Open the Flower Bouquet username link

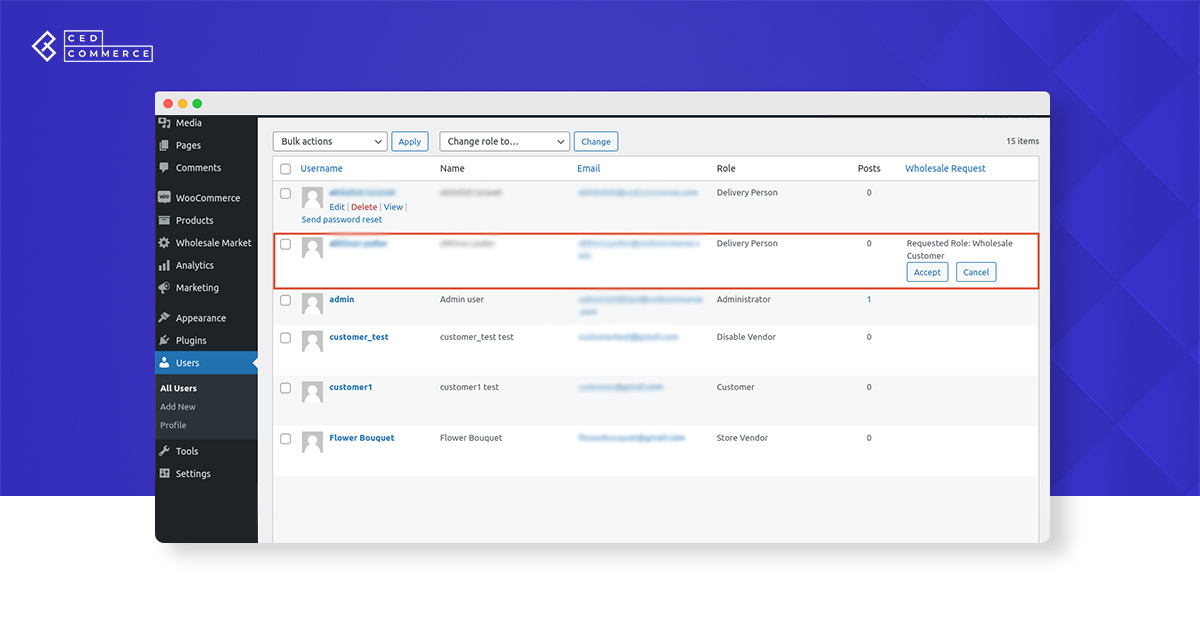pyautogui.click(x=362, y=438)
